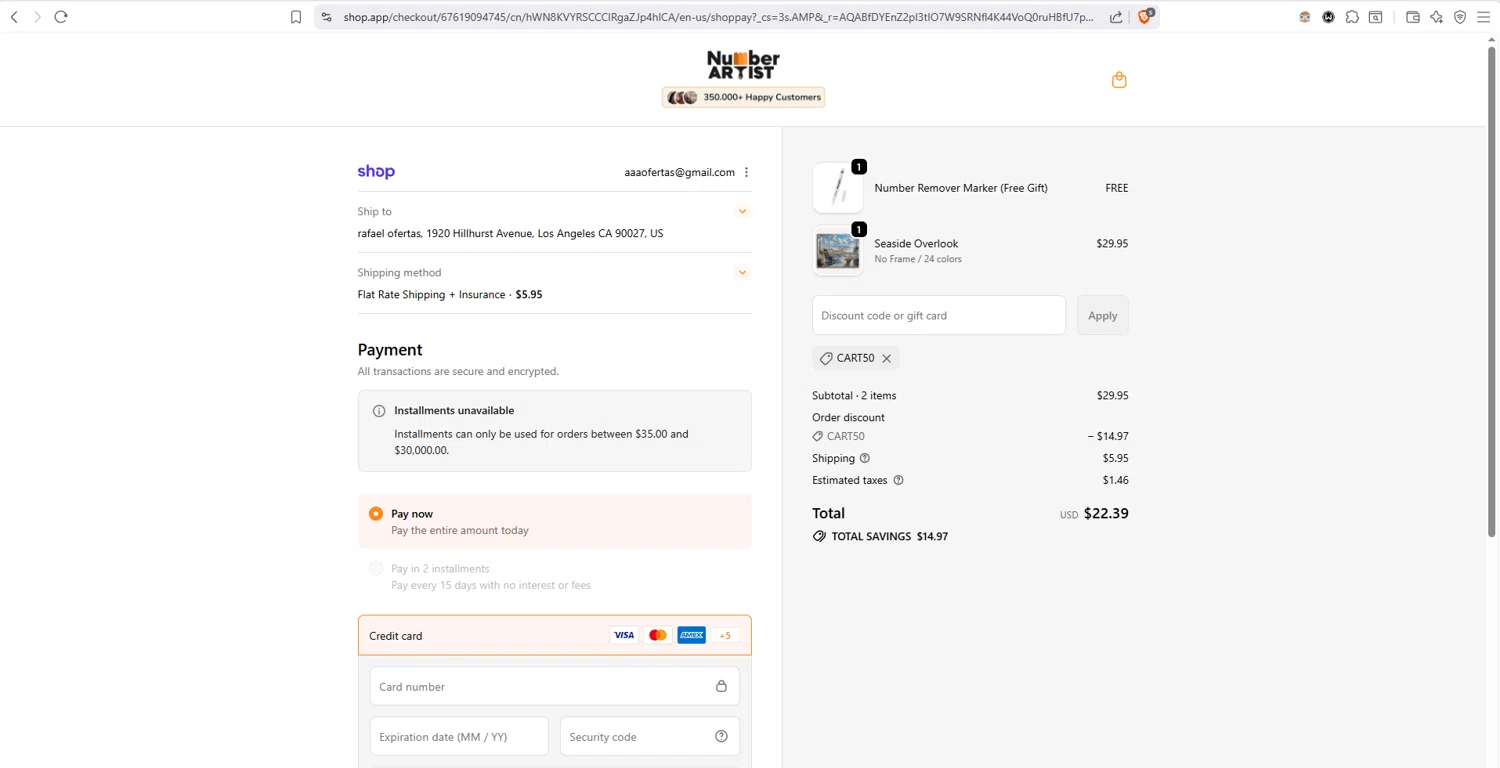Click the Seaside Overlook product thumbnail
Image resolution: width=1500 pixels, height=768 pixels.
[x=838, y=250]
